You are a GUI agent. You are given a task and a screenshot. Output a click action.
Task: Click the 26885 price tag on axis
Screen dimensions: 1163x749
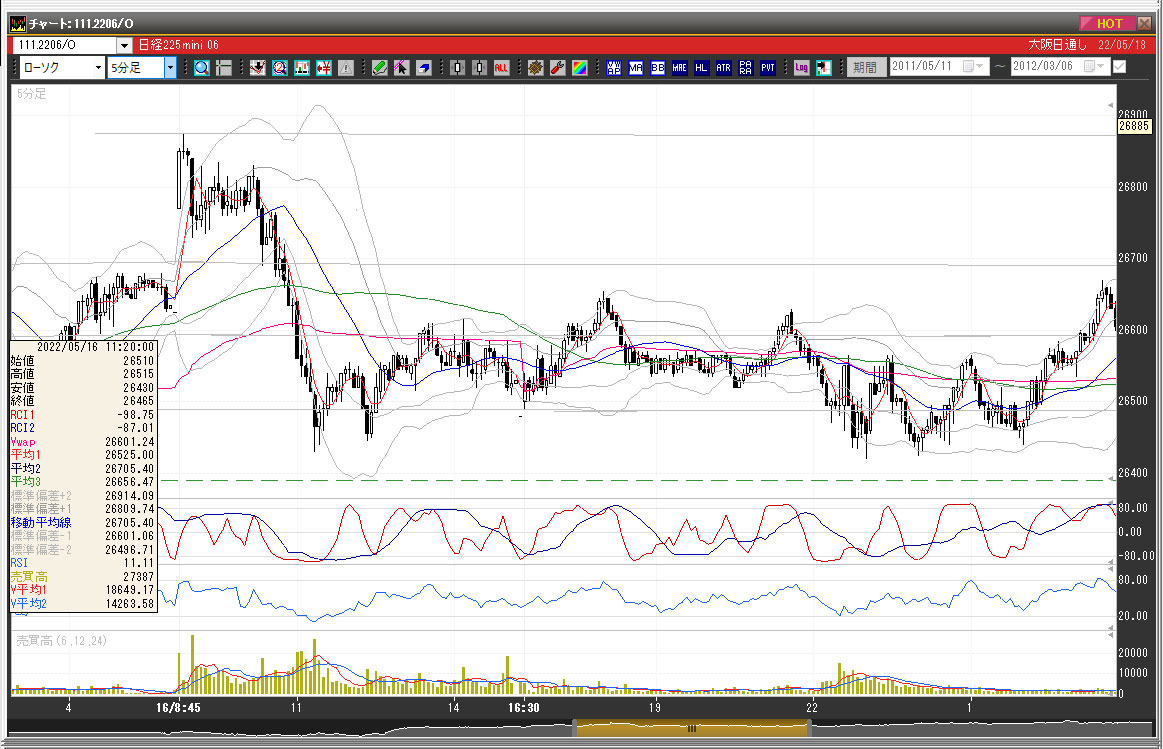1134,126
